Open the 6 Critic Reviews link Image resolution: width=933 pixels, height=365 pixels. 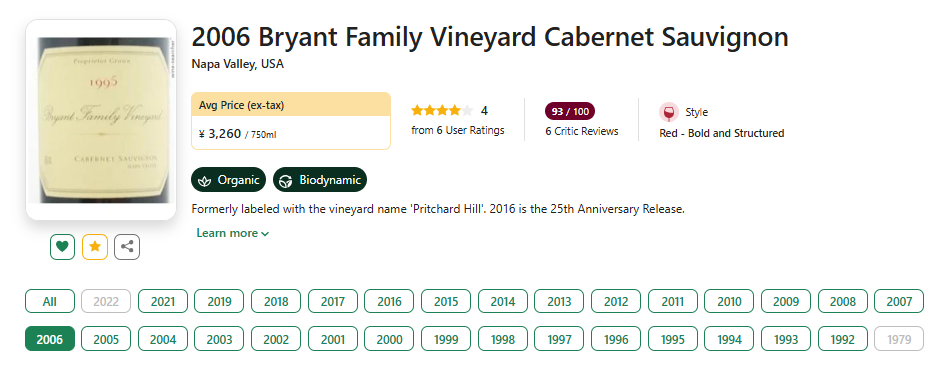[x=582, y=131]
